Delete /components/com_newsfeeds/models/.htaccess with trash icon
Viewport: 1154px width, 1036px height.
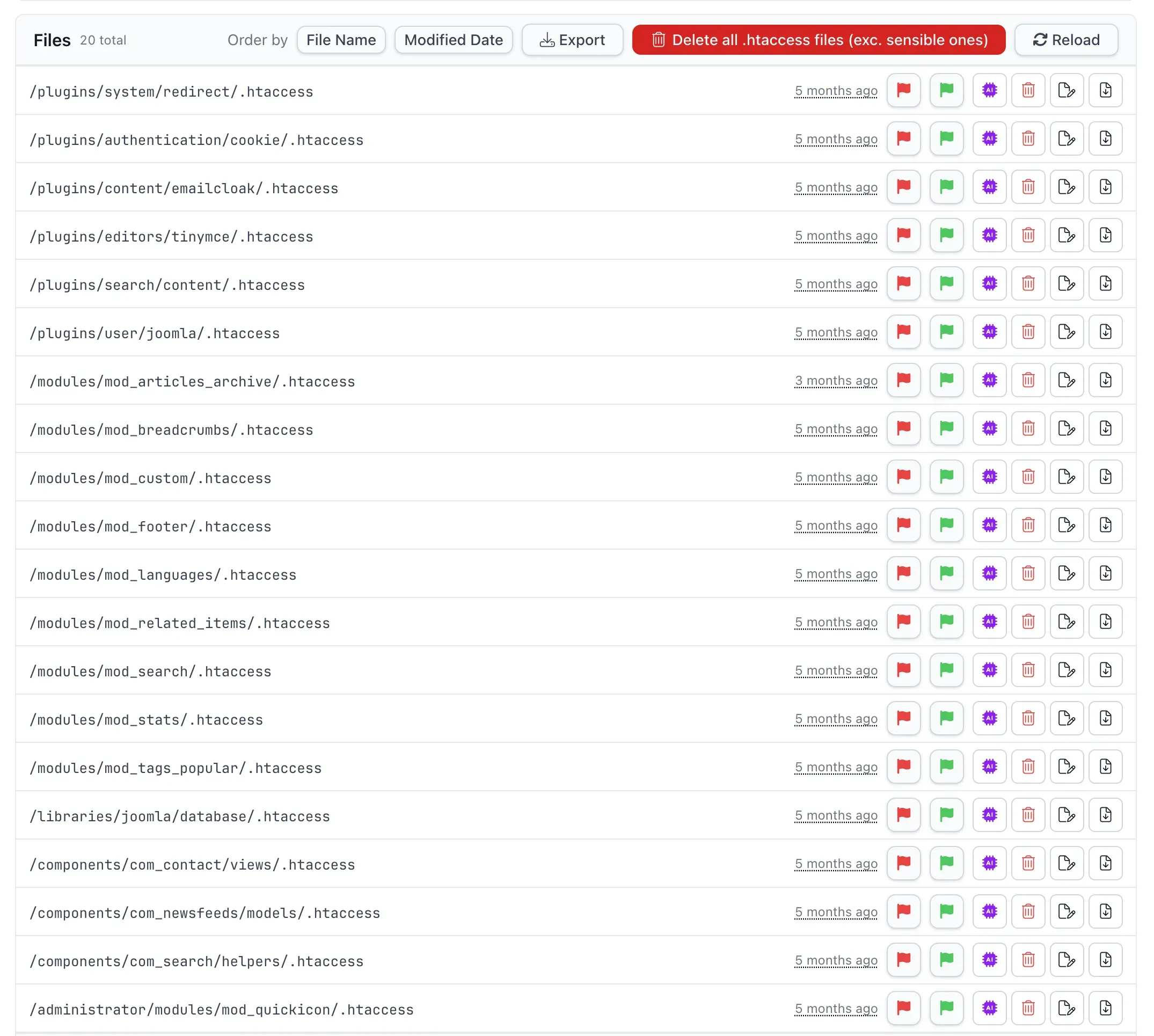[x=1028, y=913]
